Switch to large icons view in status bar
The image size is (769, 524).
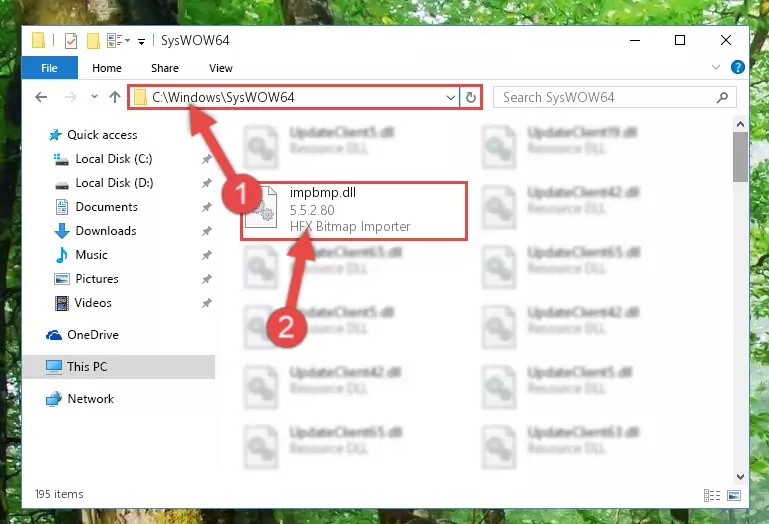(x=734, y=496)
